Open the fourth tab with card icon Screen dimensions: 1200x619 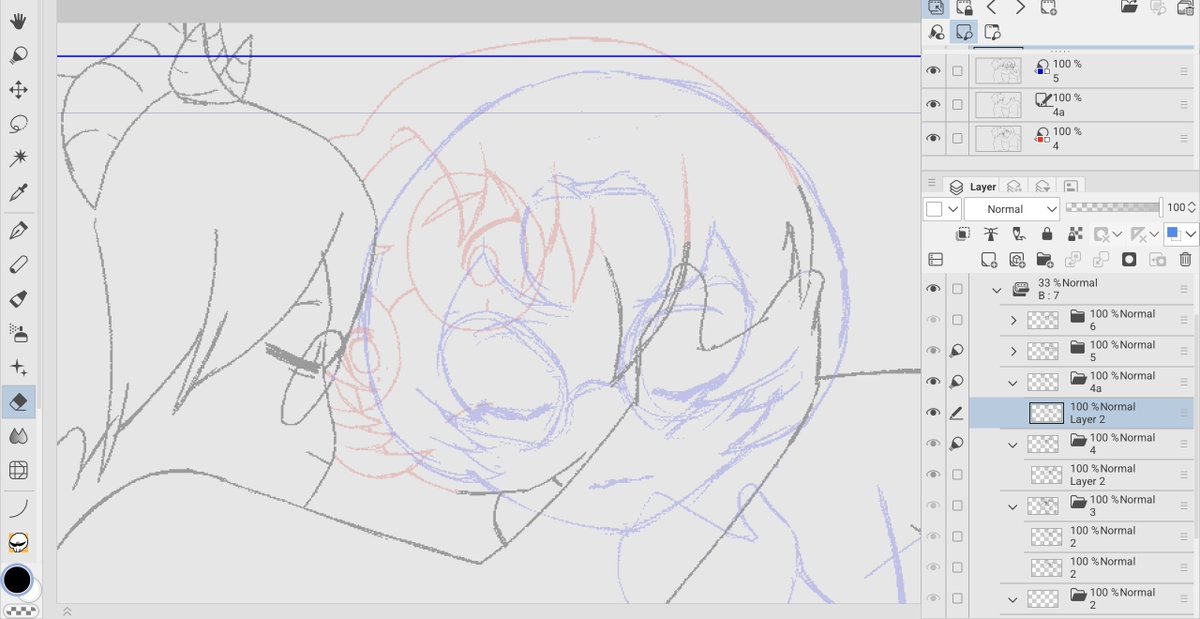coord(1070,186)
